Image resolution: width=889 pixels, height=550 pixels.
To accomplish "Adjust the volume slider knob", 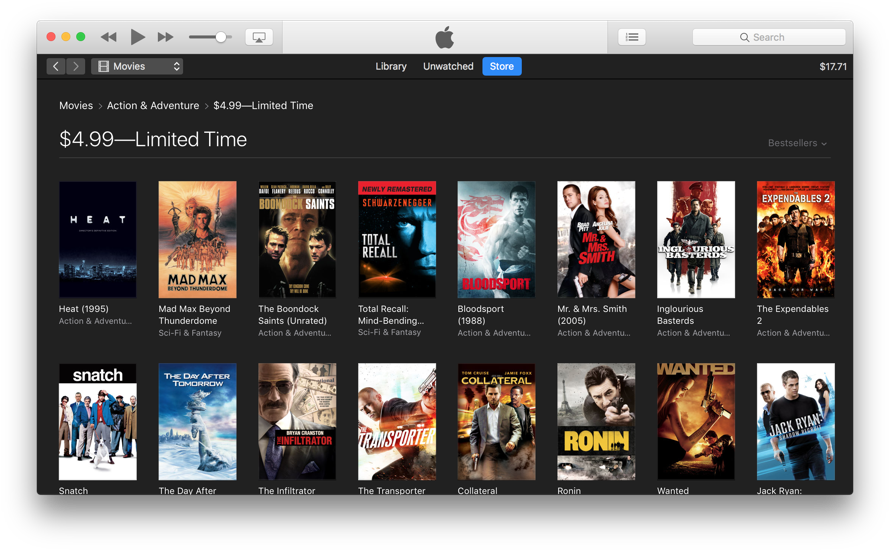I will tap(221, 37).
